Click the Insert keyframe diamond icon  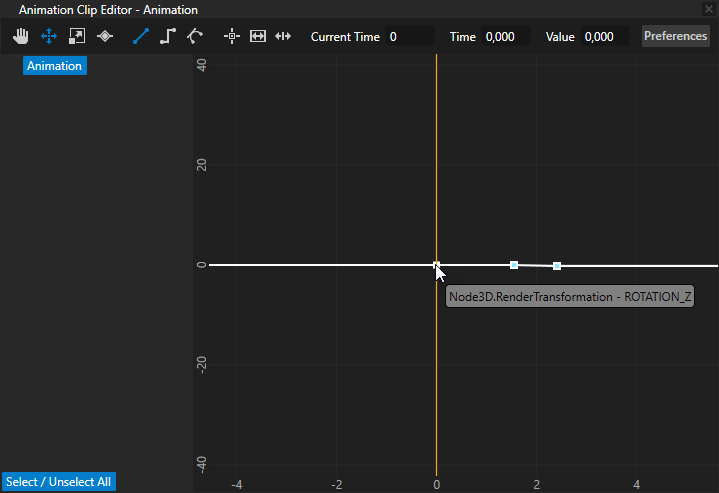(104, 36)
